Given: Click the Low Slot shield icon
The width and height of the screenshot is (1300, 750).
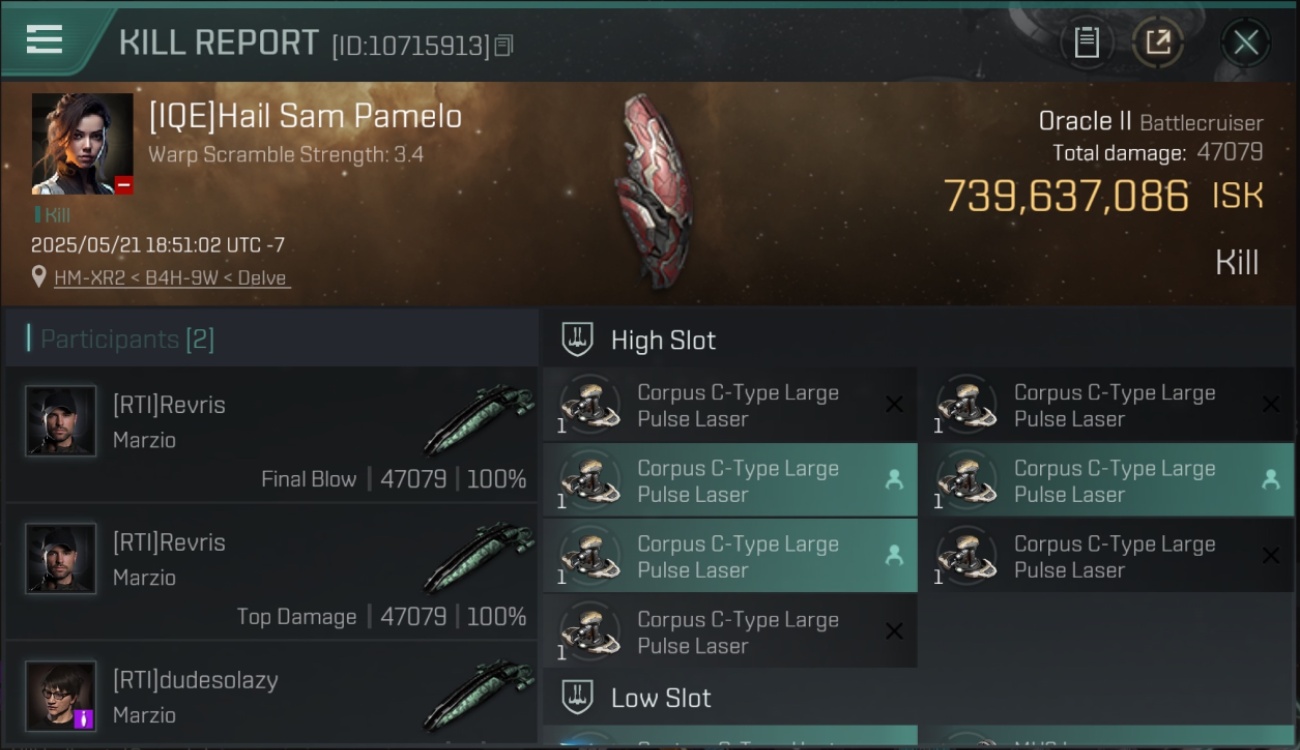Looking at the screenshot, I should (x=577, y=697).
